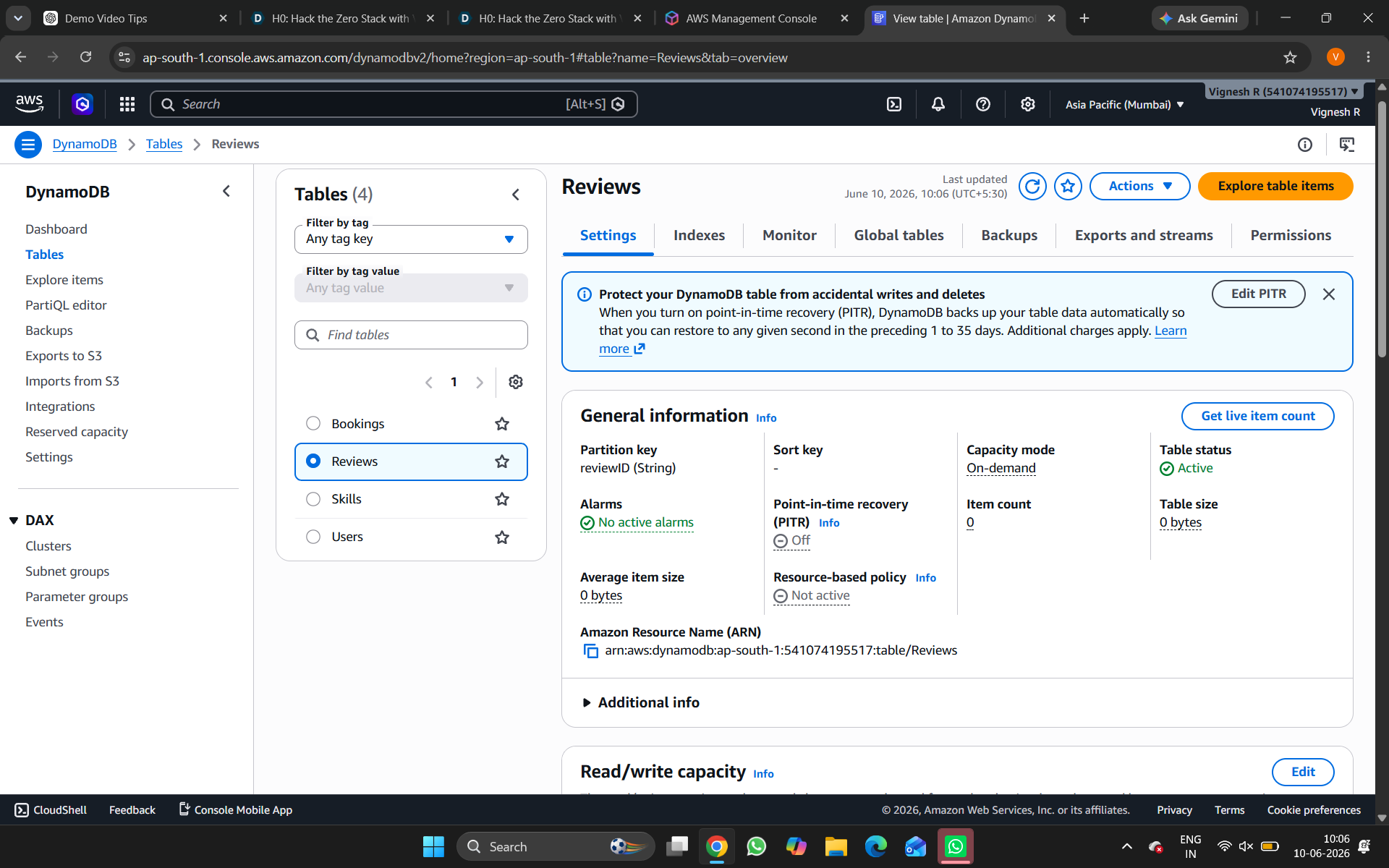Open CloudShell from the footer

click(51, 810)
